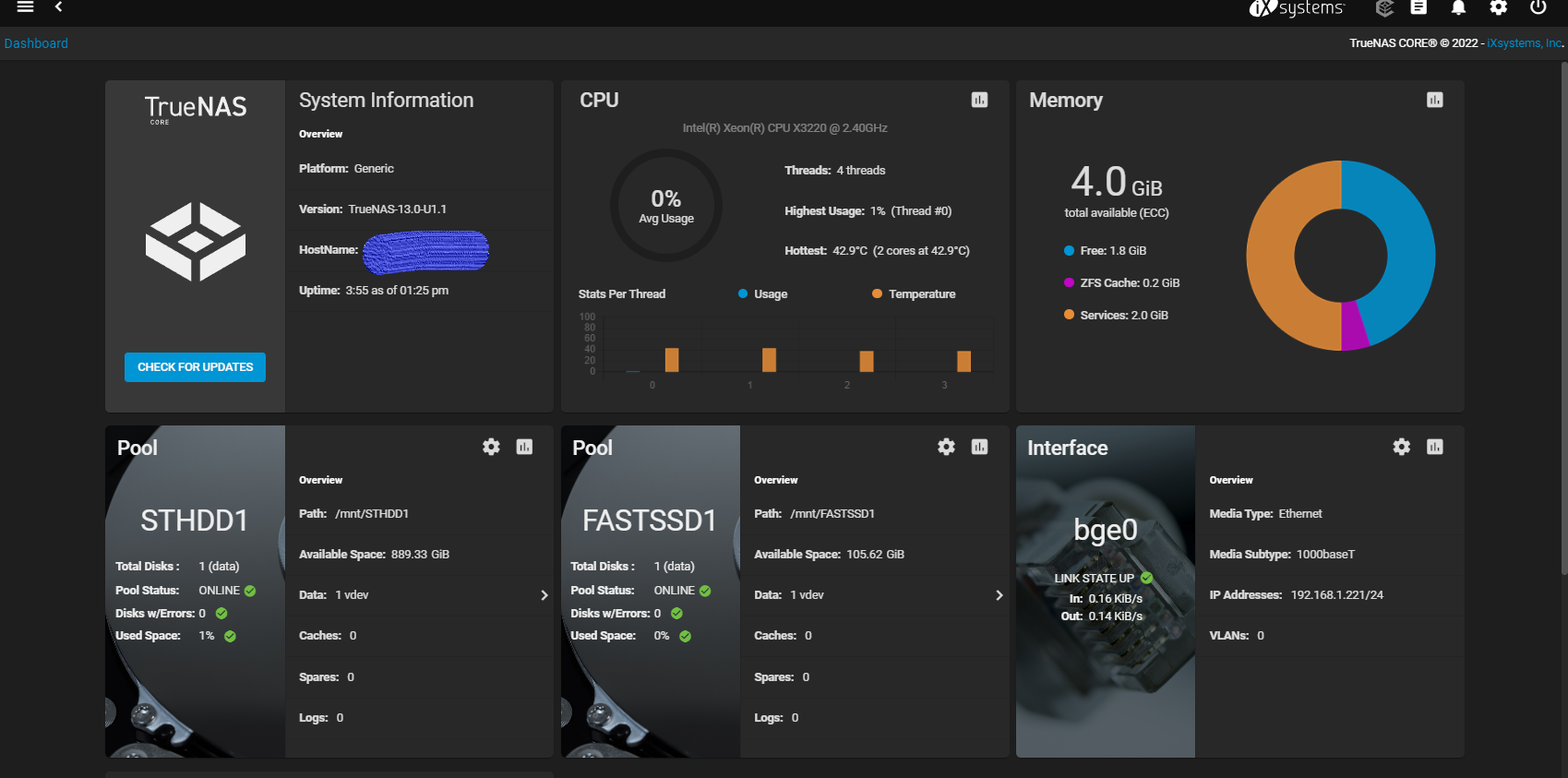1568x778 pixels.
Task: Click IP address 192.168.1.221/24
Action: point(1336,595)
